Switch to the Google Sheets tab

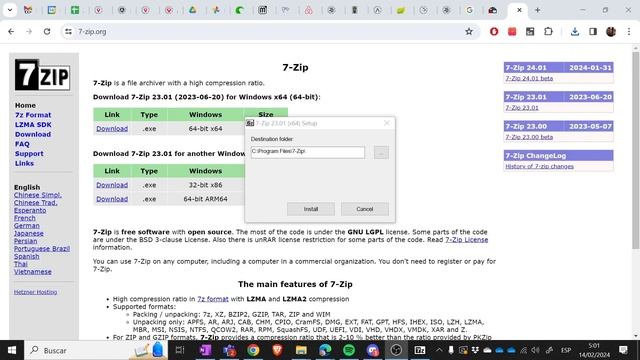75,10
